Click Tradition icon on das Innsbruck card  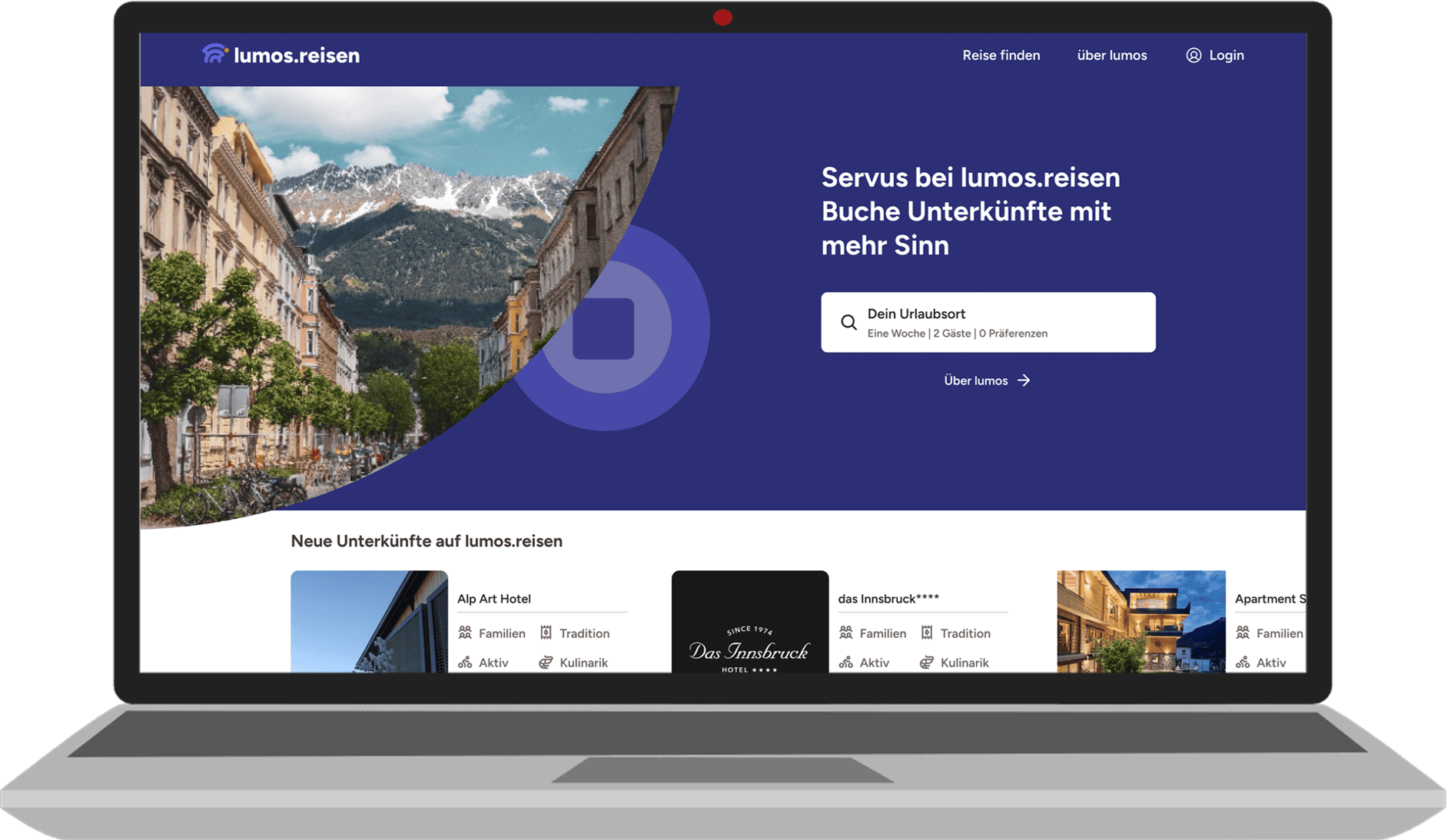coord(927,632)
